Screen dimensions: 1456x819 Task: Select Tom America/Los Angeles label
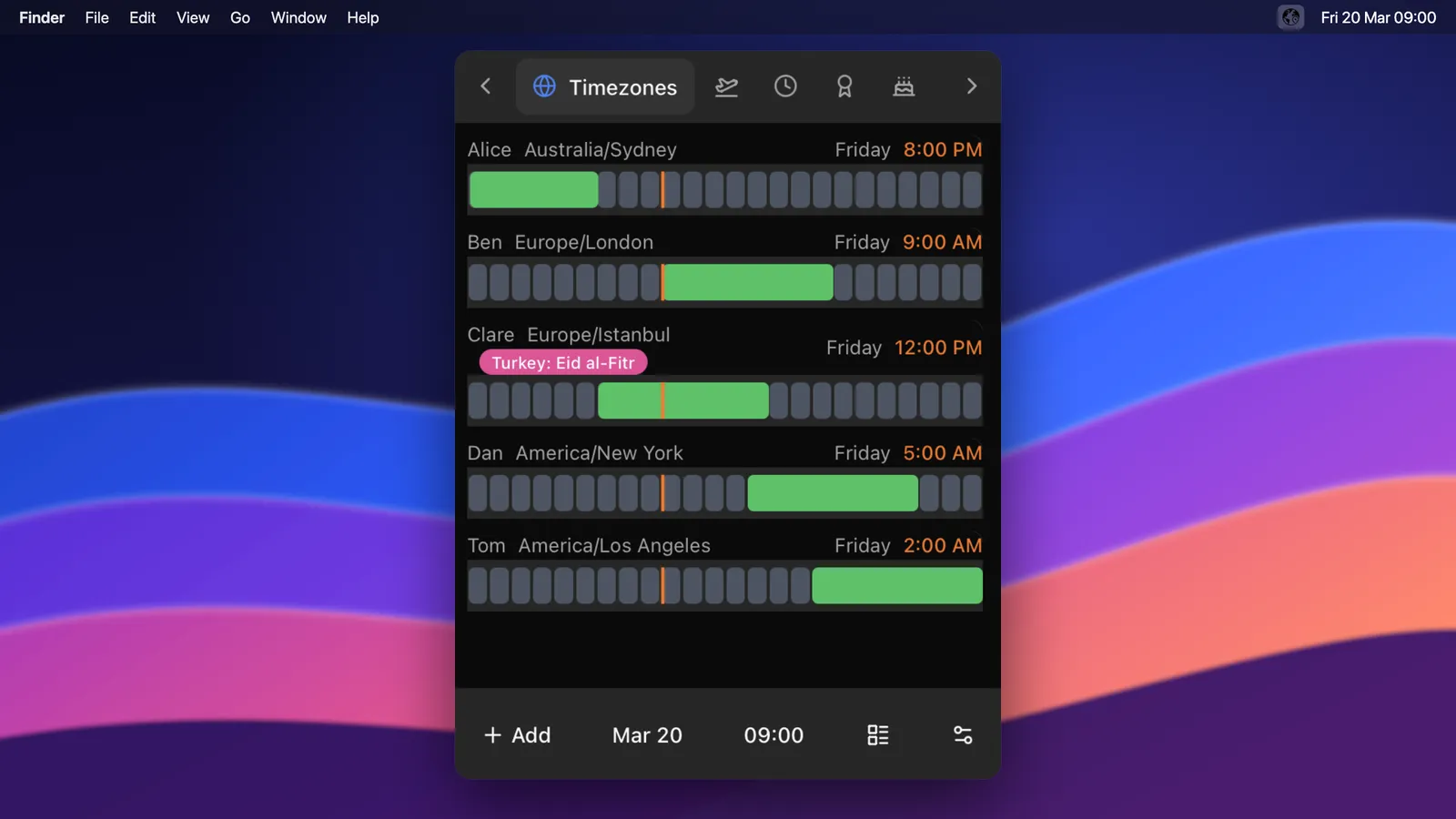pyautogui.click(x=589, y=547)
